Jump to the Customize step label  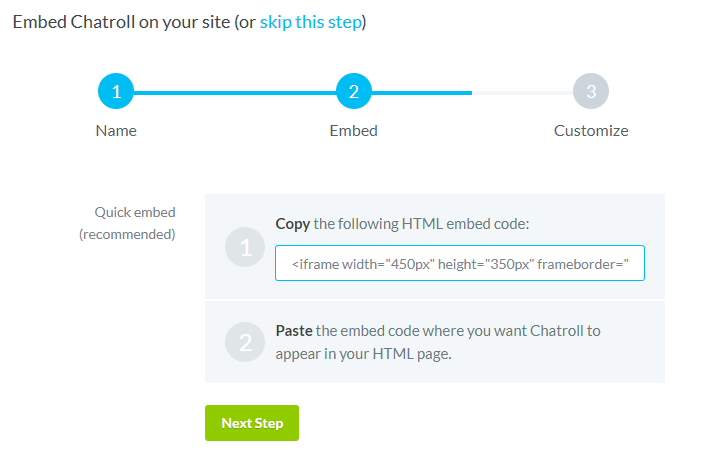click(x=591, y=131)
